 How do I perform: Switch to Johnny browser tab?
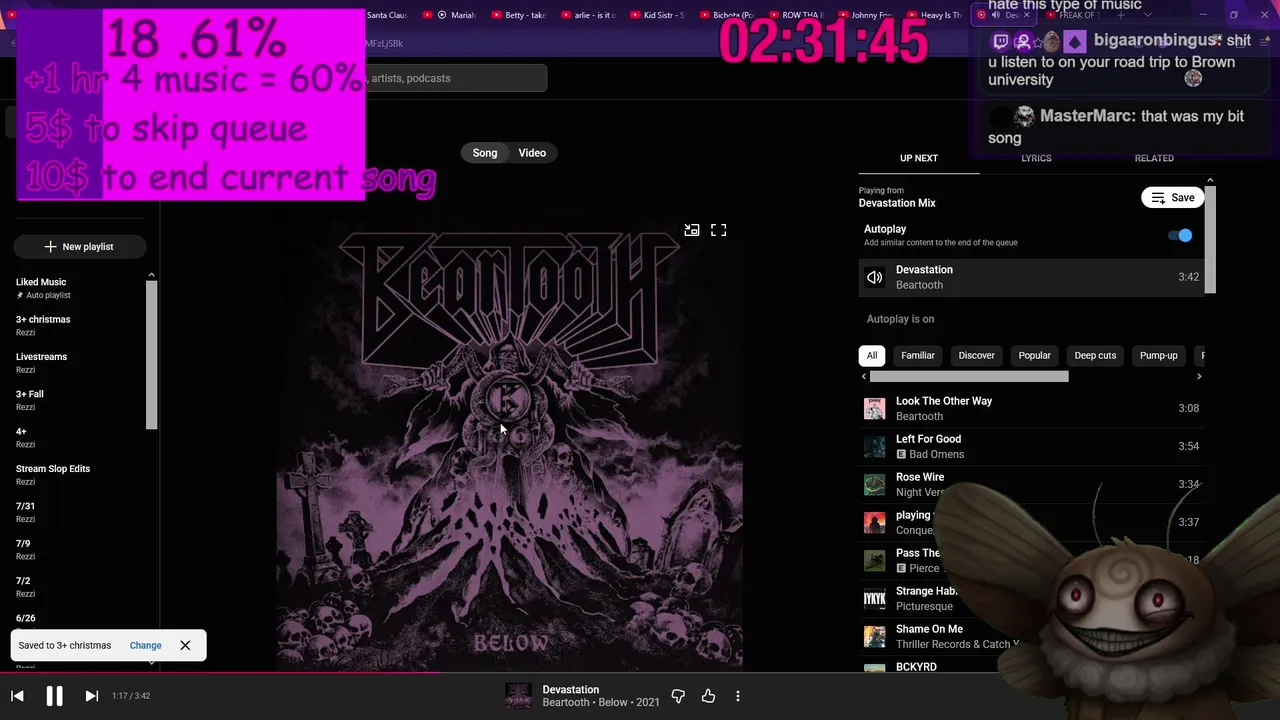click(x=864, y=15)
